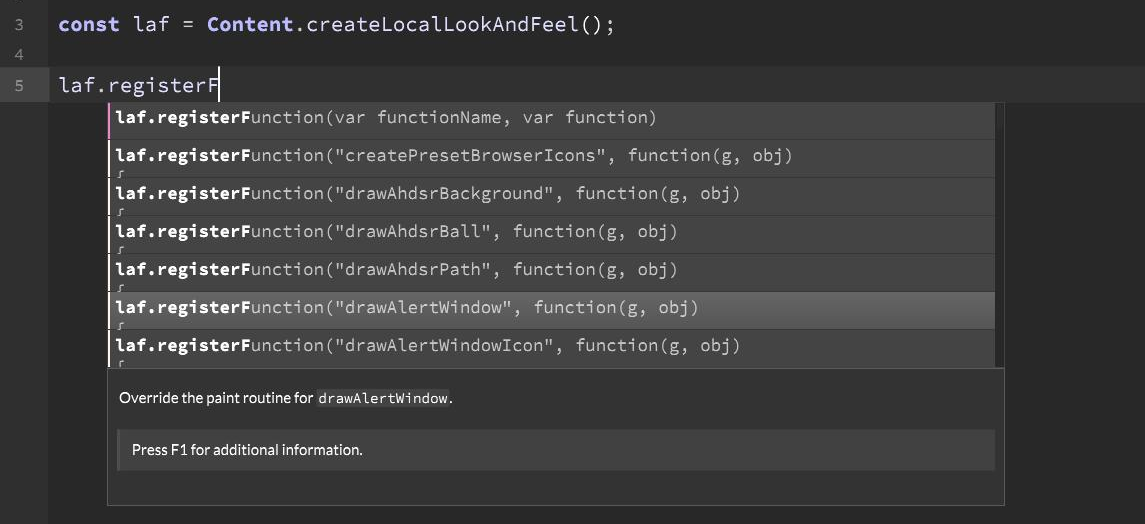1145x524 pixels.
Task: Click the Override the paint routine description text
Action: point(216,398)
